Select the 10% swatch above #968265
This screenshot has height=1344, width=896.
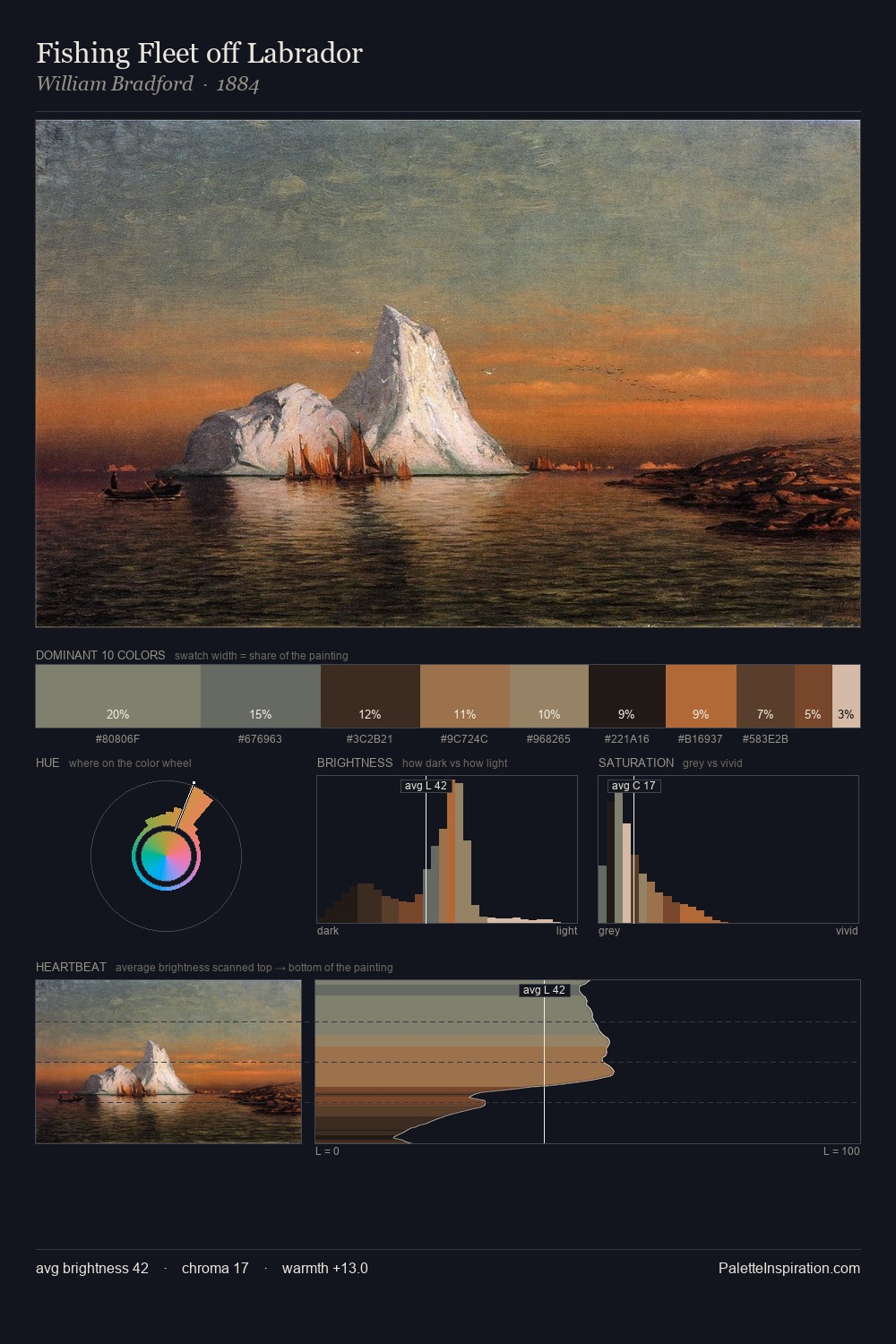point(549,696)
